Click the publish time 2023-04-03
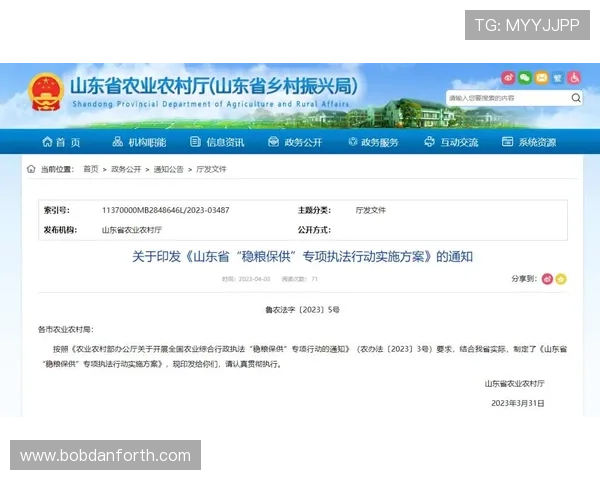Image resolution: width=600 pixels, height=480 pixels. point(254,279)
